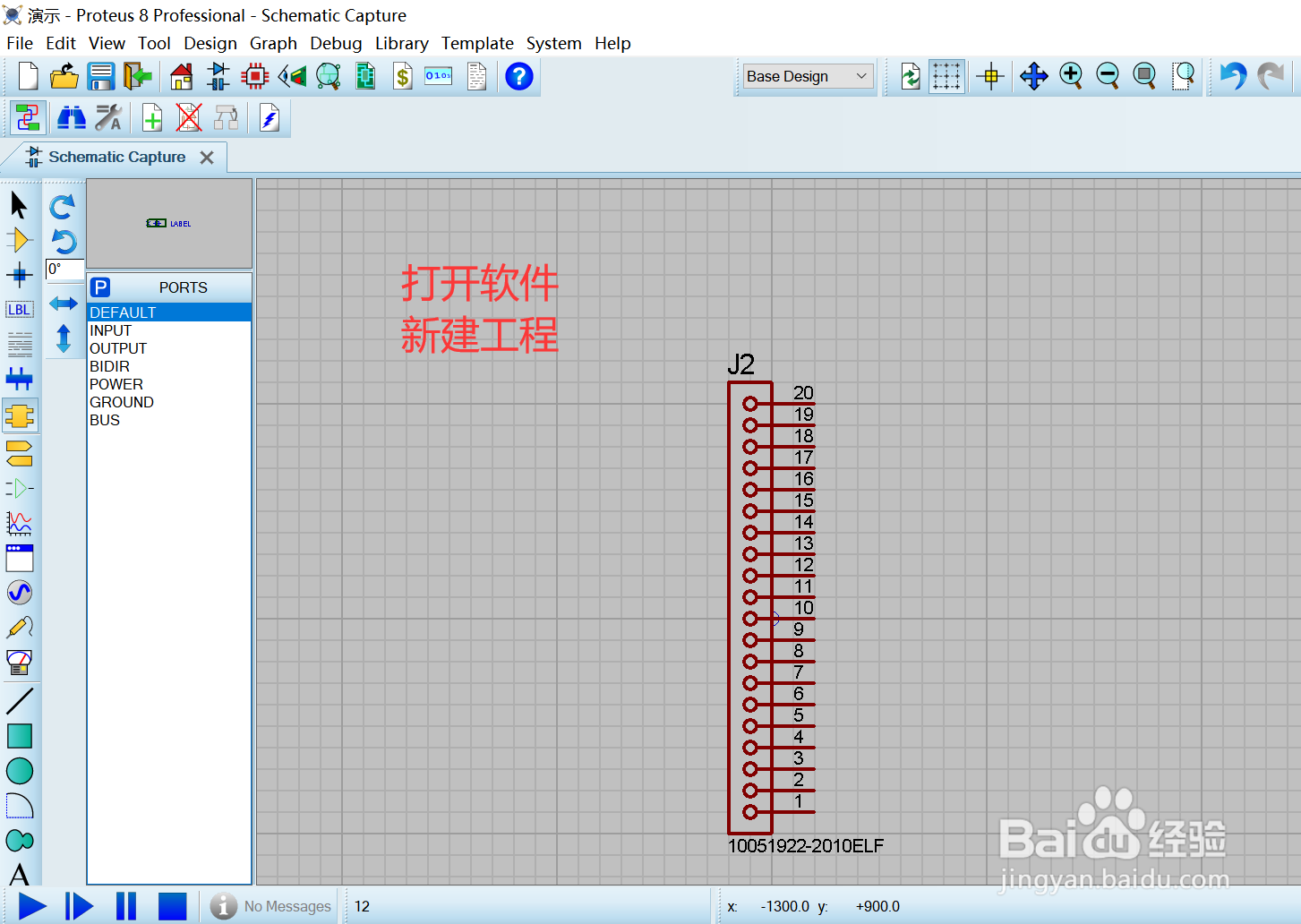
Task: Choose the Text Script Mode tool
Action: coord(19,345)
